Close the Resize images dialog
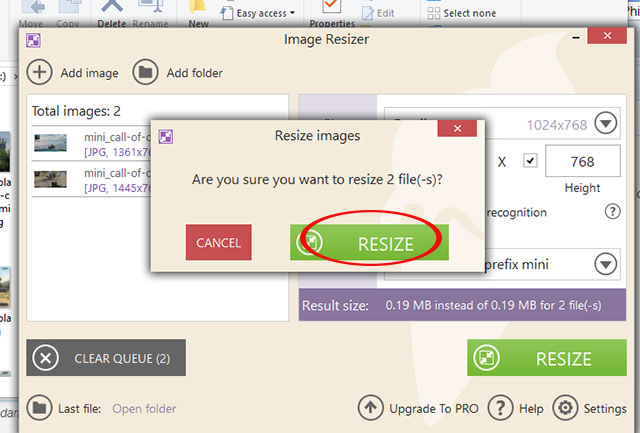Screen dimensions: 640x433 (457, 129)
